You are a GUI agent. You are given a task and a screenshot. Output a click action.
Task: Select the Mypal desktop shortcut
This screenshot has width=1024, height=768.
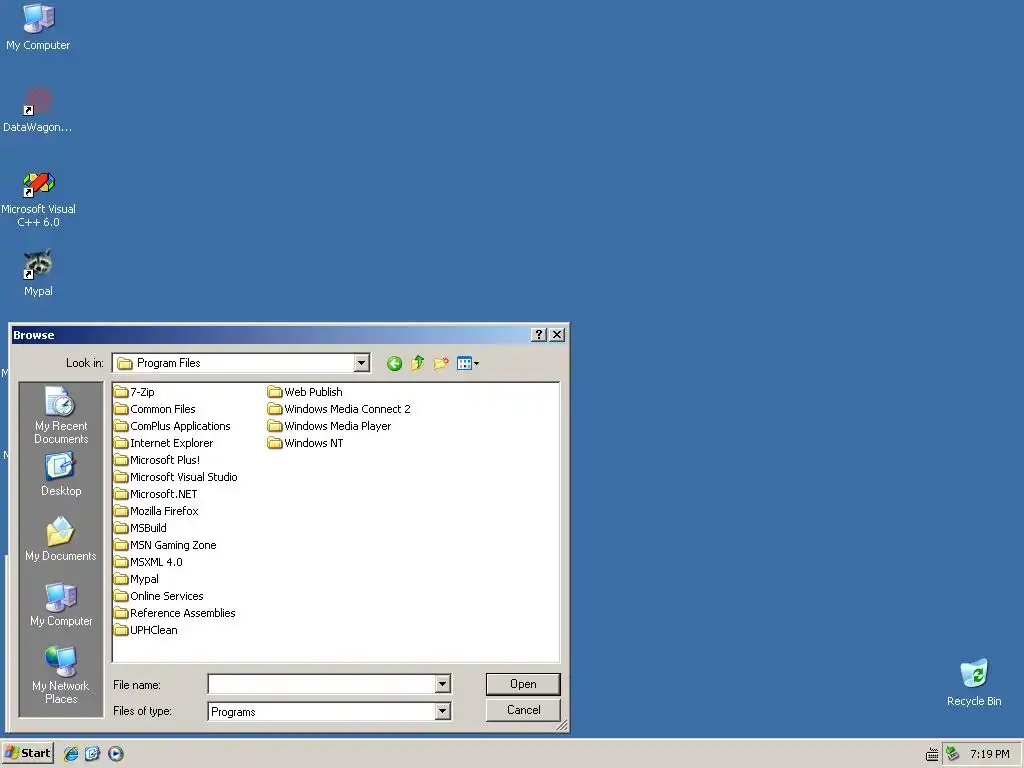(x=38, y=273)
